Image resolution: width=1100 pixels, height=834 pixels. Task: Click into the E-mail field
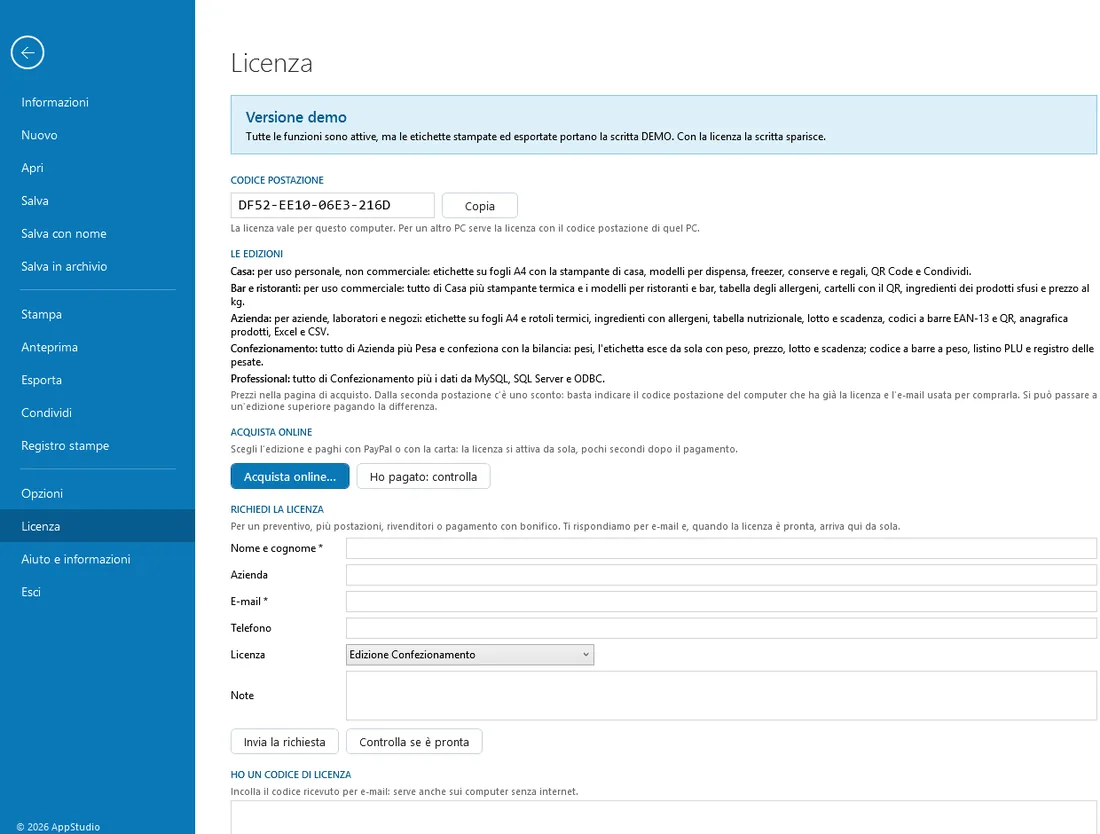[721, 602]
